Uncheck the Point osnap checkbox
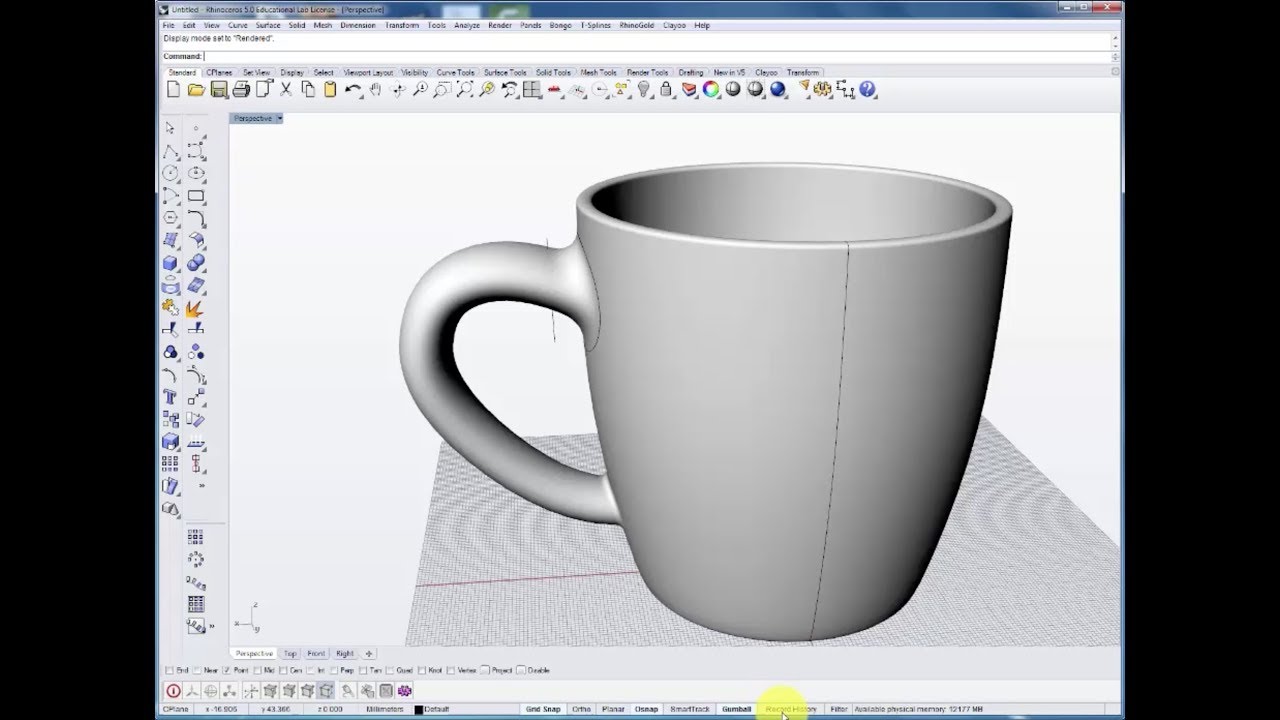1280x720 pixels. click(x=227, y=670)
